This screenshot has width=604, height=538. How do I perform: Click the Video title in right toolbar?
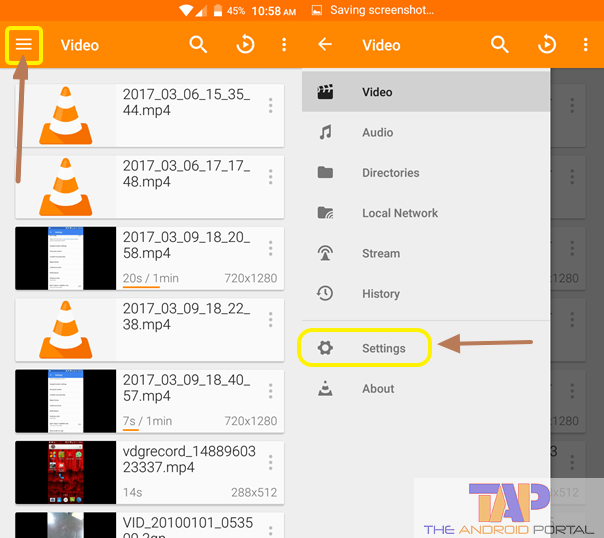coord(381,45)
